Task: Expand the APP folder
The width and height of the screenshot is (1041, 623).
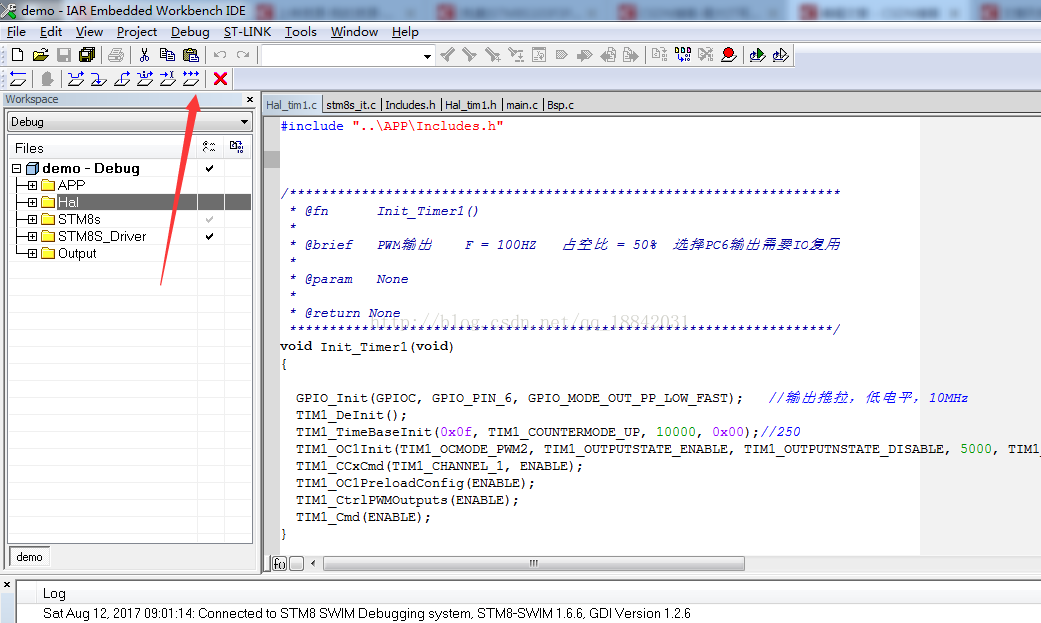Action: click(32, 185)
